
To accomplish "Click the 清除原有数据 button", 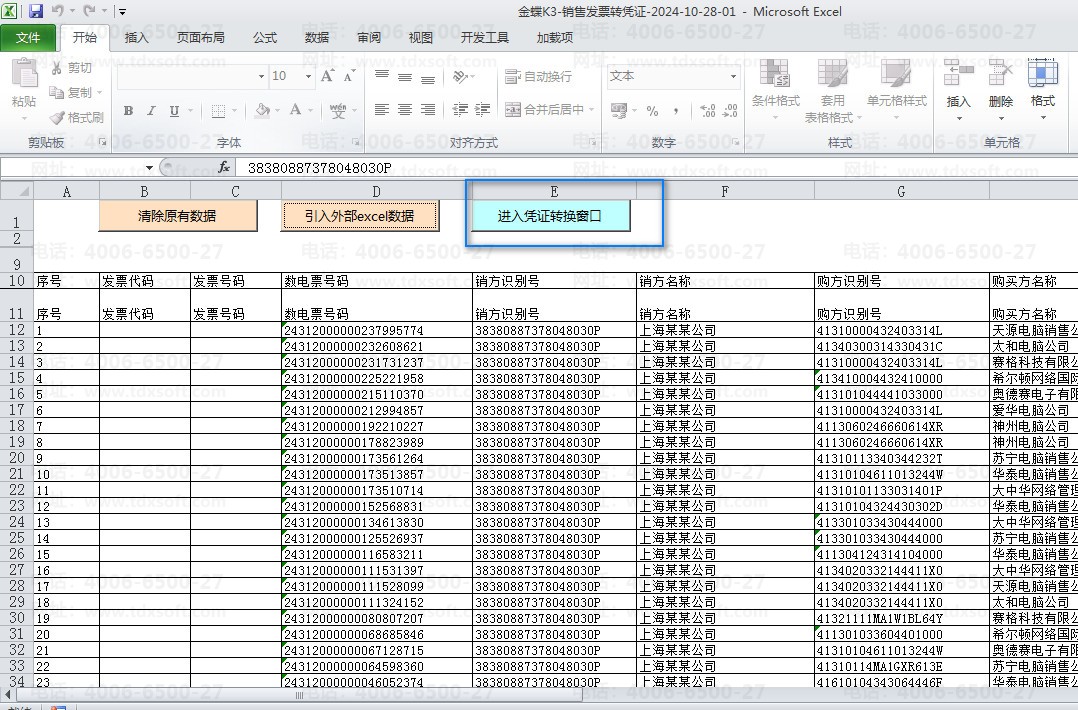I will pos(177,216).
